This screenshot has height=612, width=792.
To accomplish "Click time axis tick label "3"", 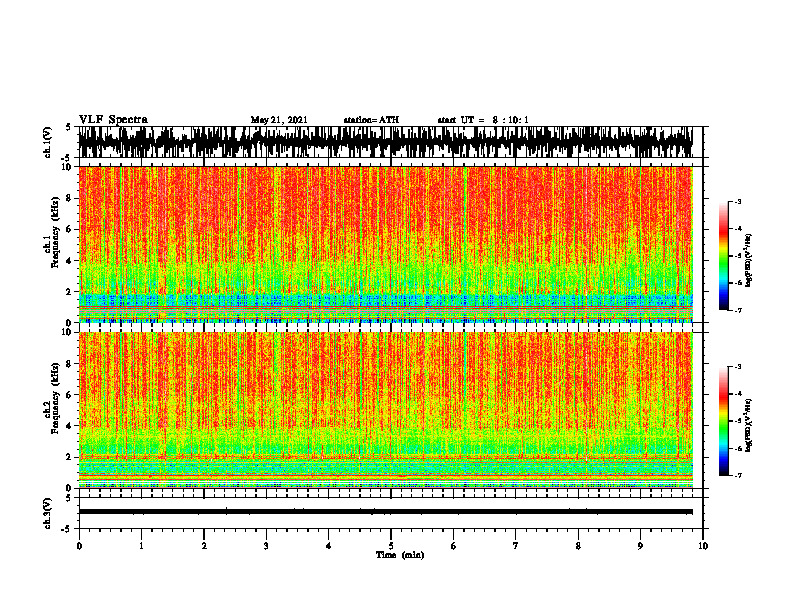I will pos(266,546).
